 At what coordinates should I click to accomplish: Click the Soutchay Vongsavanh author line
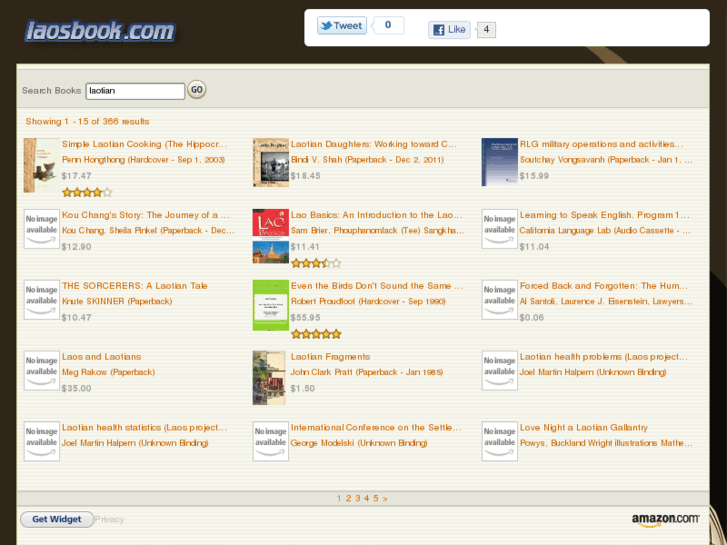click(606, 160)
